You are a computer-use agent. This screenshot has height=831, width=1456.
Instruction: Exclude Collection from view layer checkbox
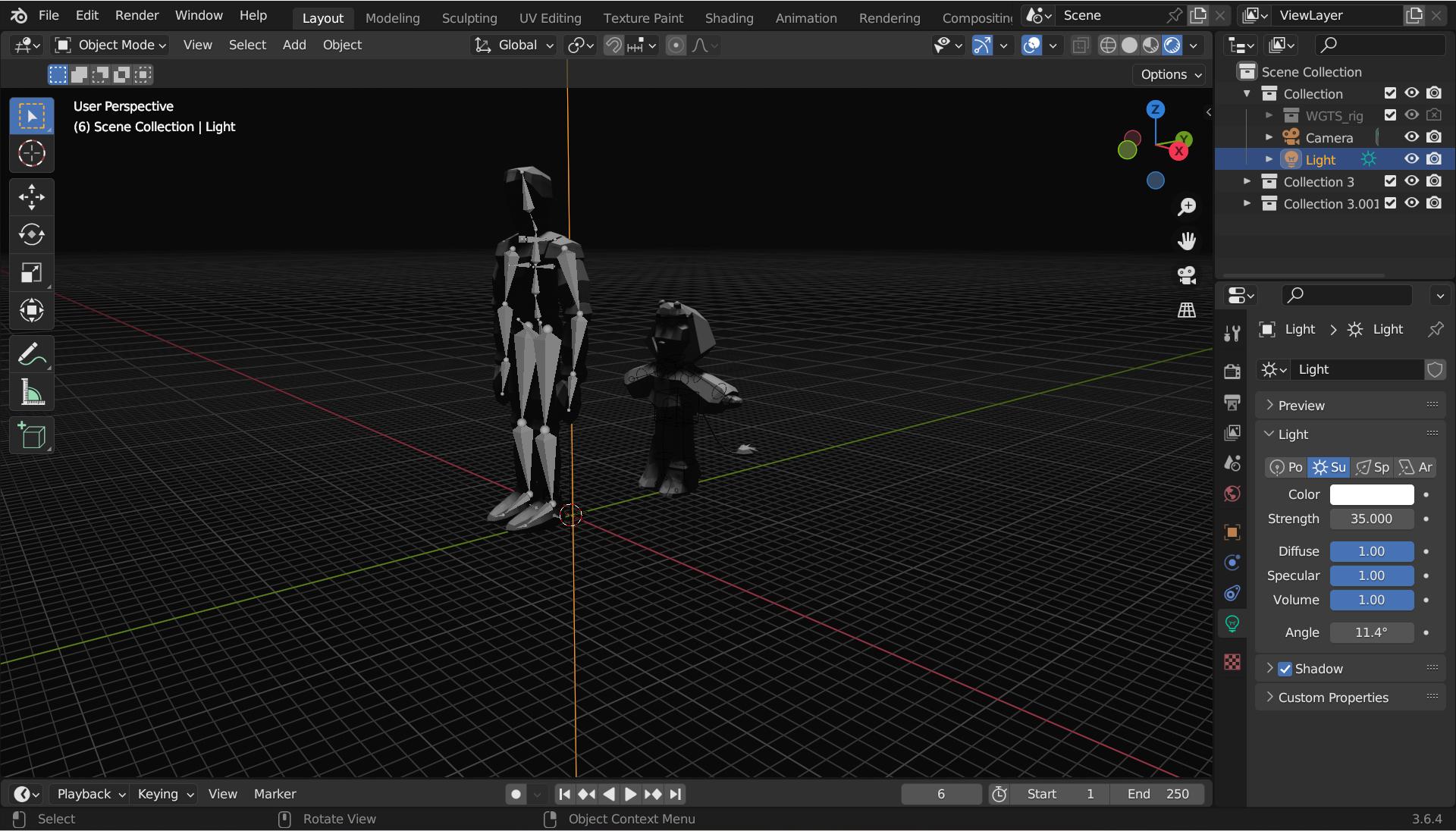(1390, 93)
